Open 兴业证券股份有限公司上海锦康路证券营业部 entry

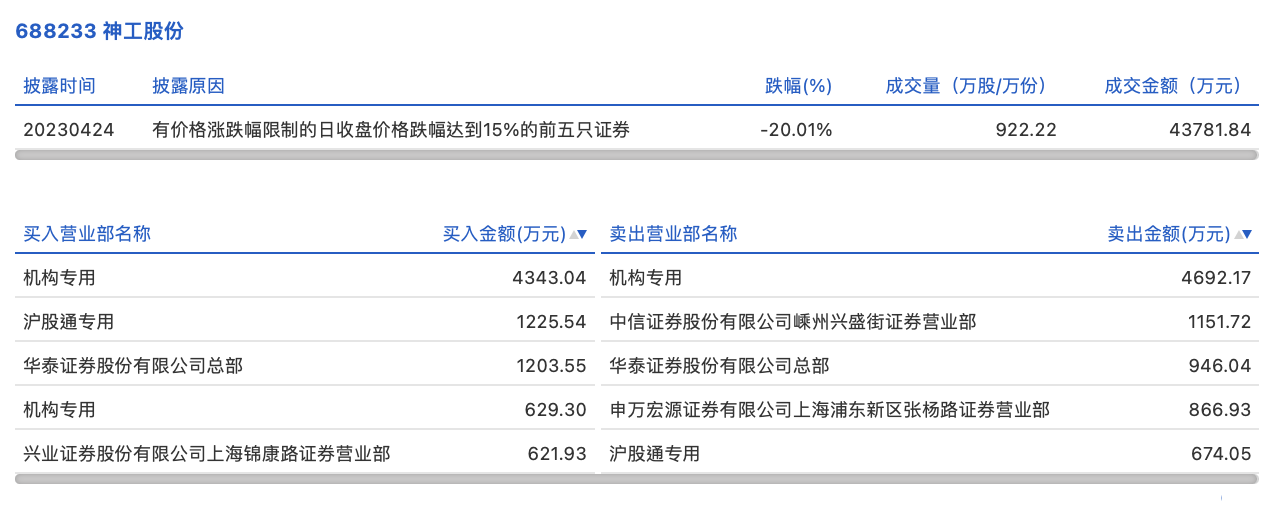tap(206, 454)
